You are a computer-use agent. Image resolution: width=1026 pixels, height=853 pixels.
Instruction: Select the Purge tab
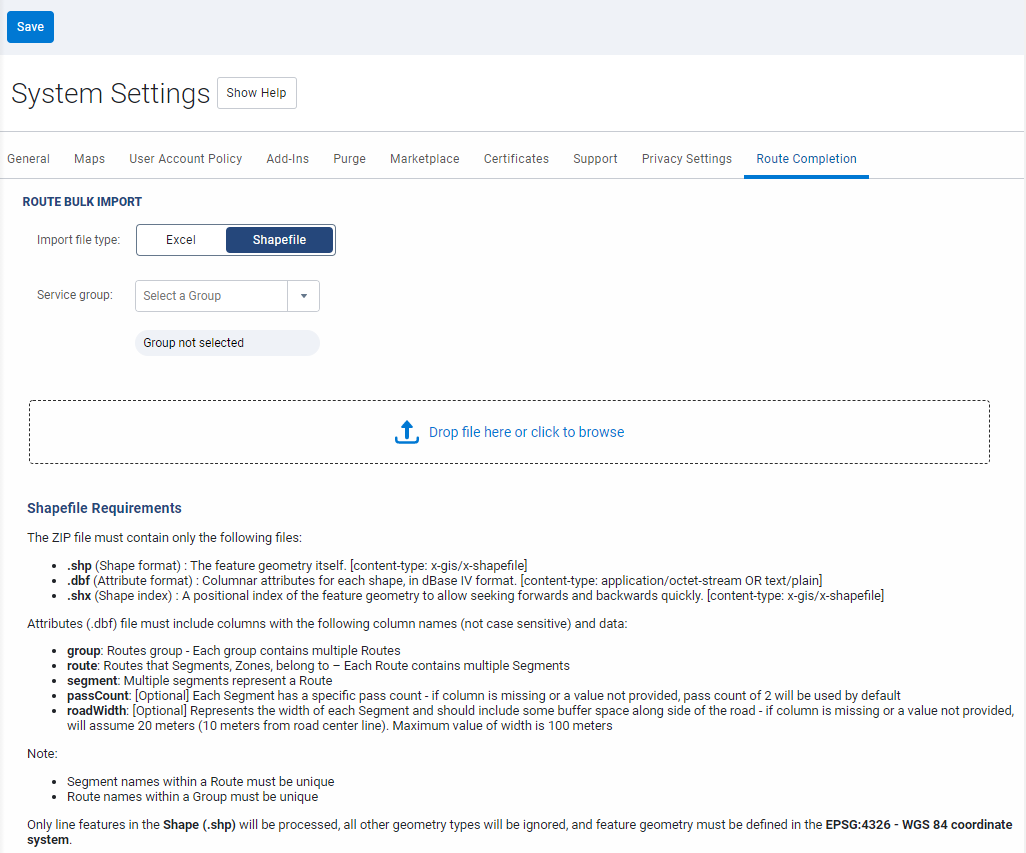click(349, 159)
